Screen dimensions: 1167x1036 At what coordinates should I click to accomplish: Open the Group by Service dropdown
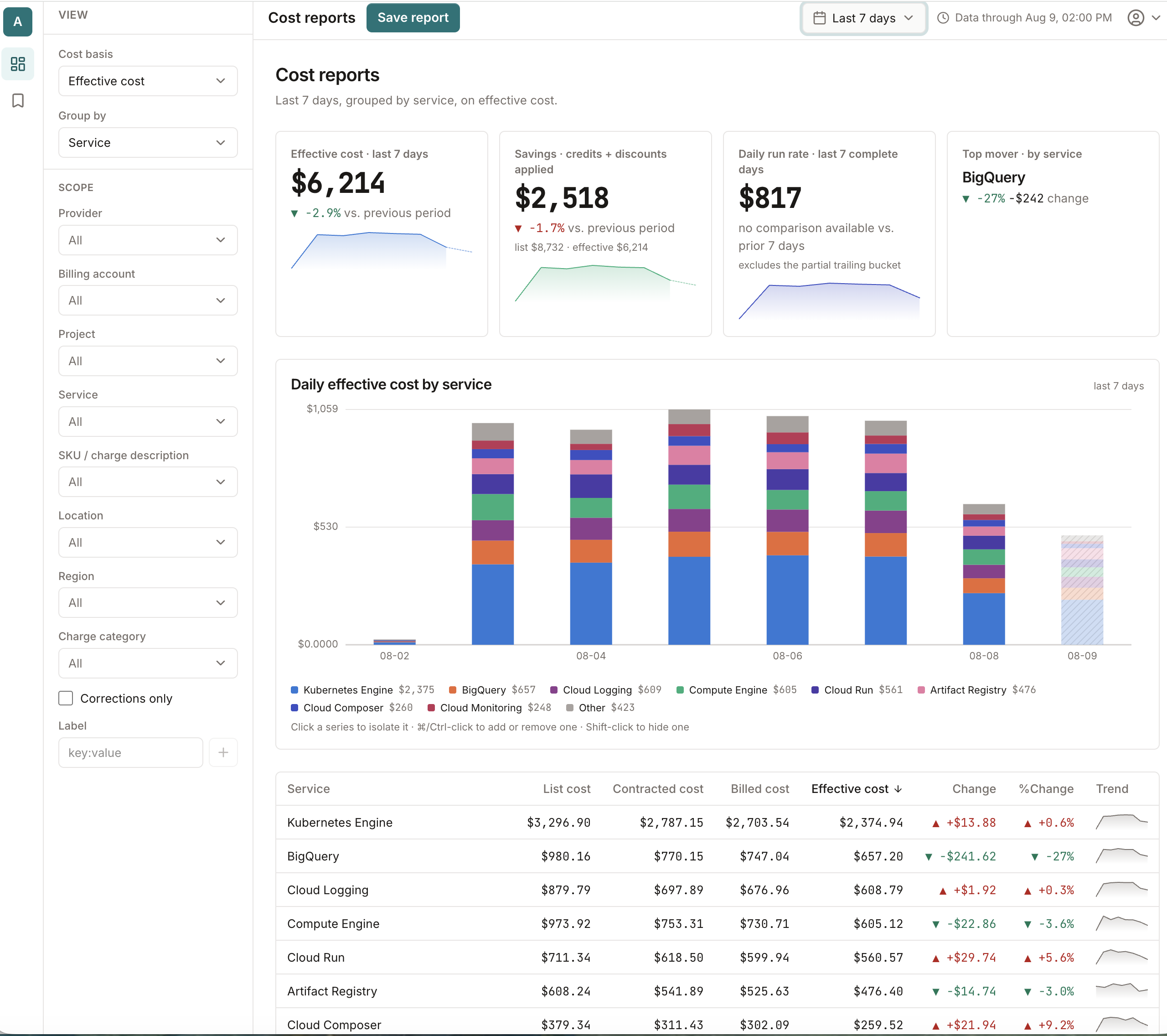click(x=148, y=143)
